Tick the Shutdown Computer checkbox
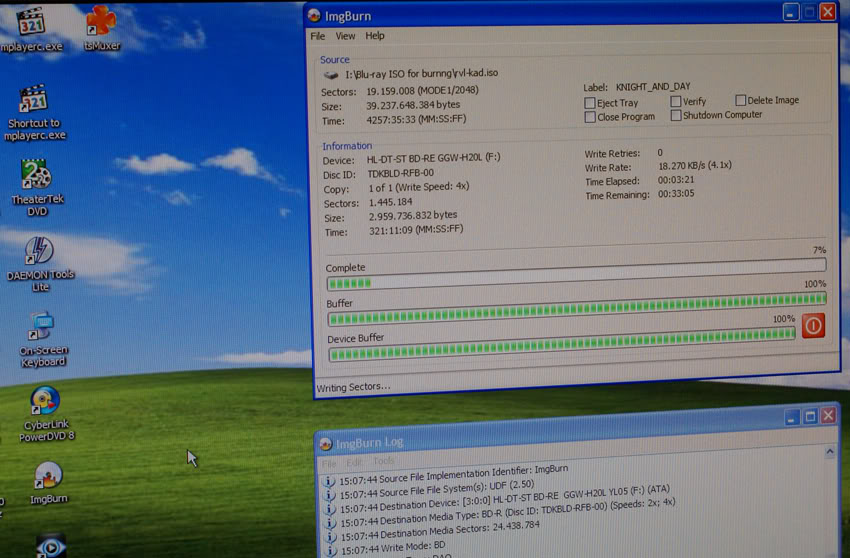The image size is (850, 558). click(x=677, y=116)
